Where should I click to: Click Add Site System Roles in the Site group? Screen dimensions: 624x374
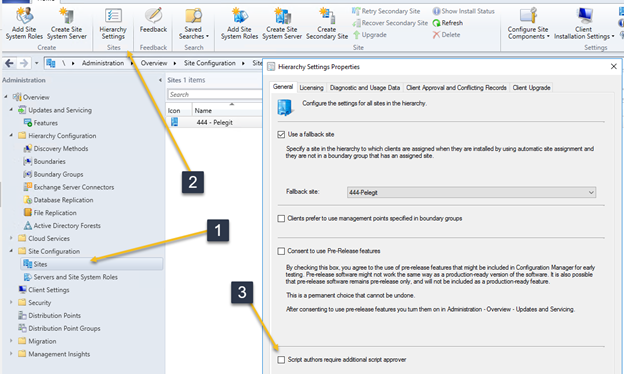click(x=239, y=24)
